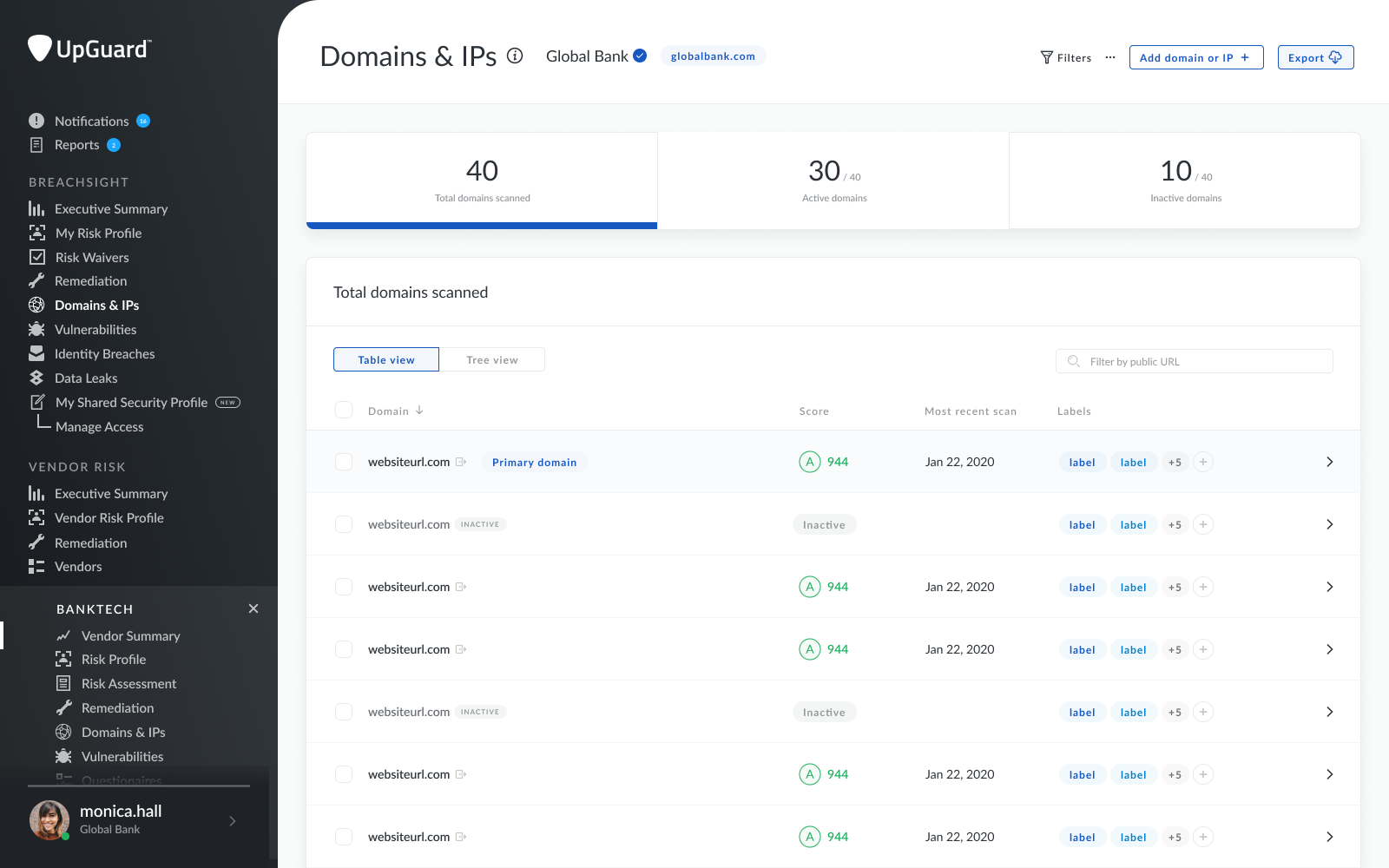Click BreachSight Remediation wrench icon
This screenshot has height=868, width=1389.
(x=36, y=280)
